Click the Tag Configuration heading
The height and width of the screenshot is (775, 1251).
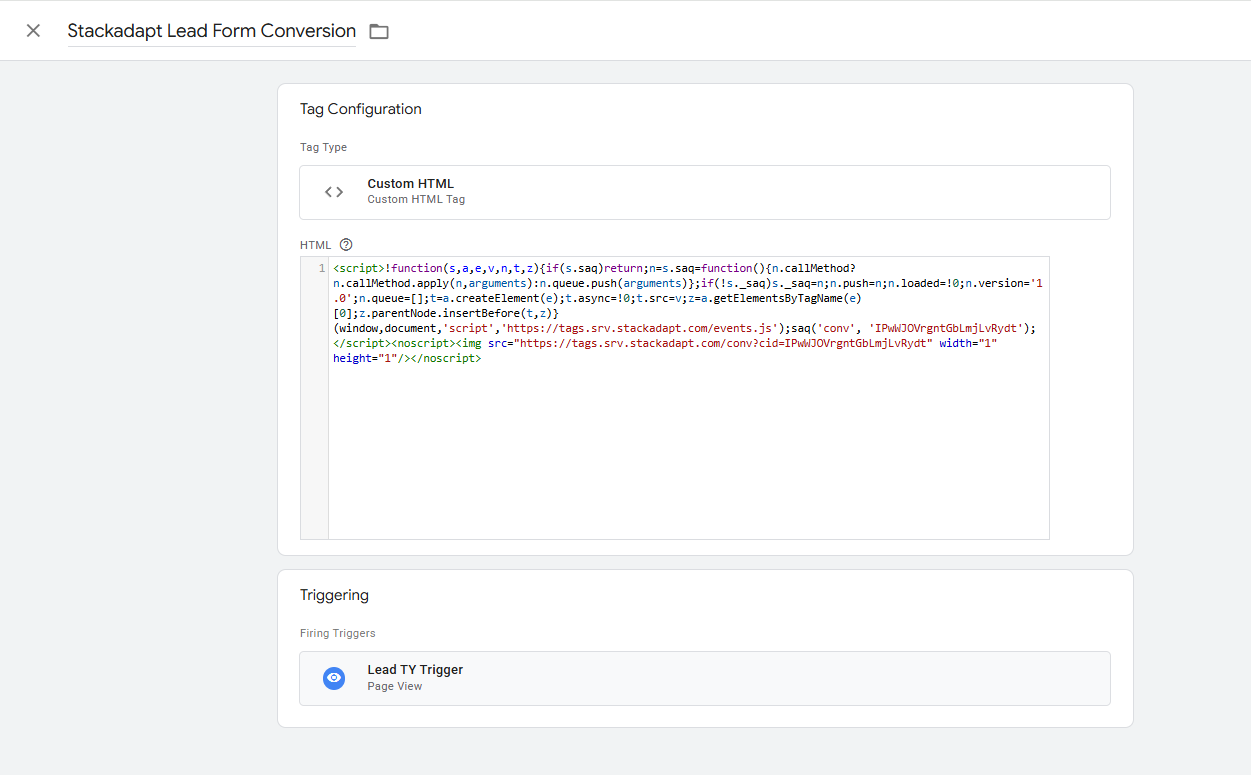(361, 109)
